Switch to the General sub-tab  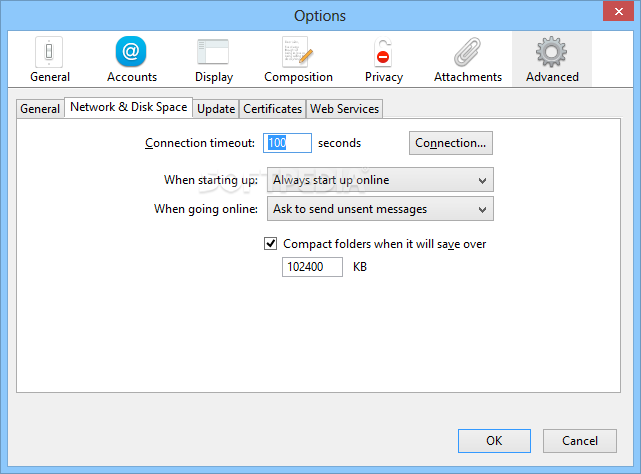click(x=40, y=109)
